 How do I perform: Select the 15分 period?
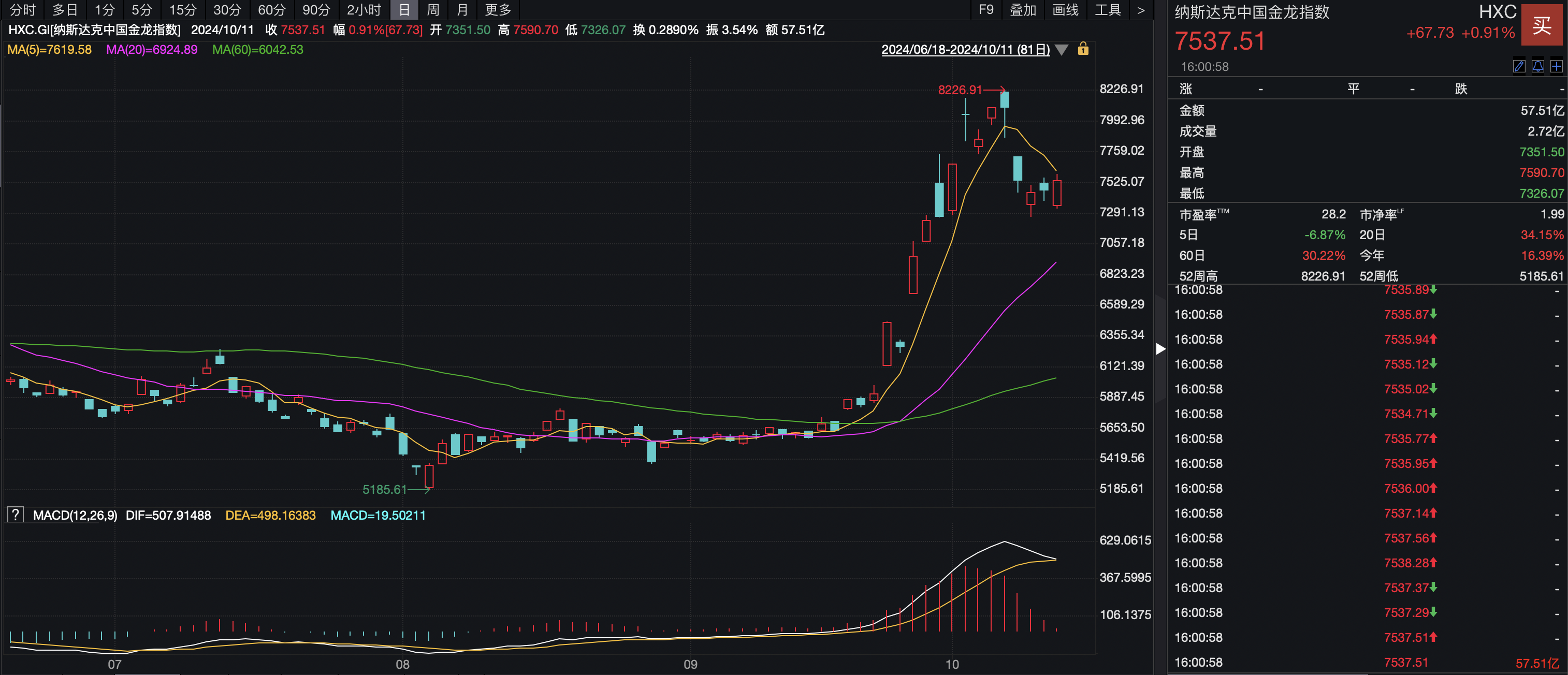coord(183,10)
